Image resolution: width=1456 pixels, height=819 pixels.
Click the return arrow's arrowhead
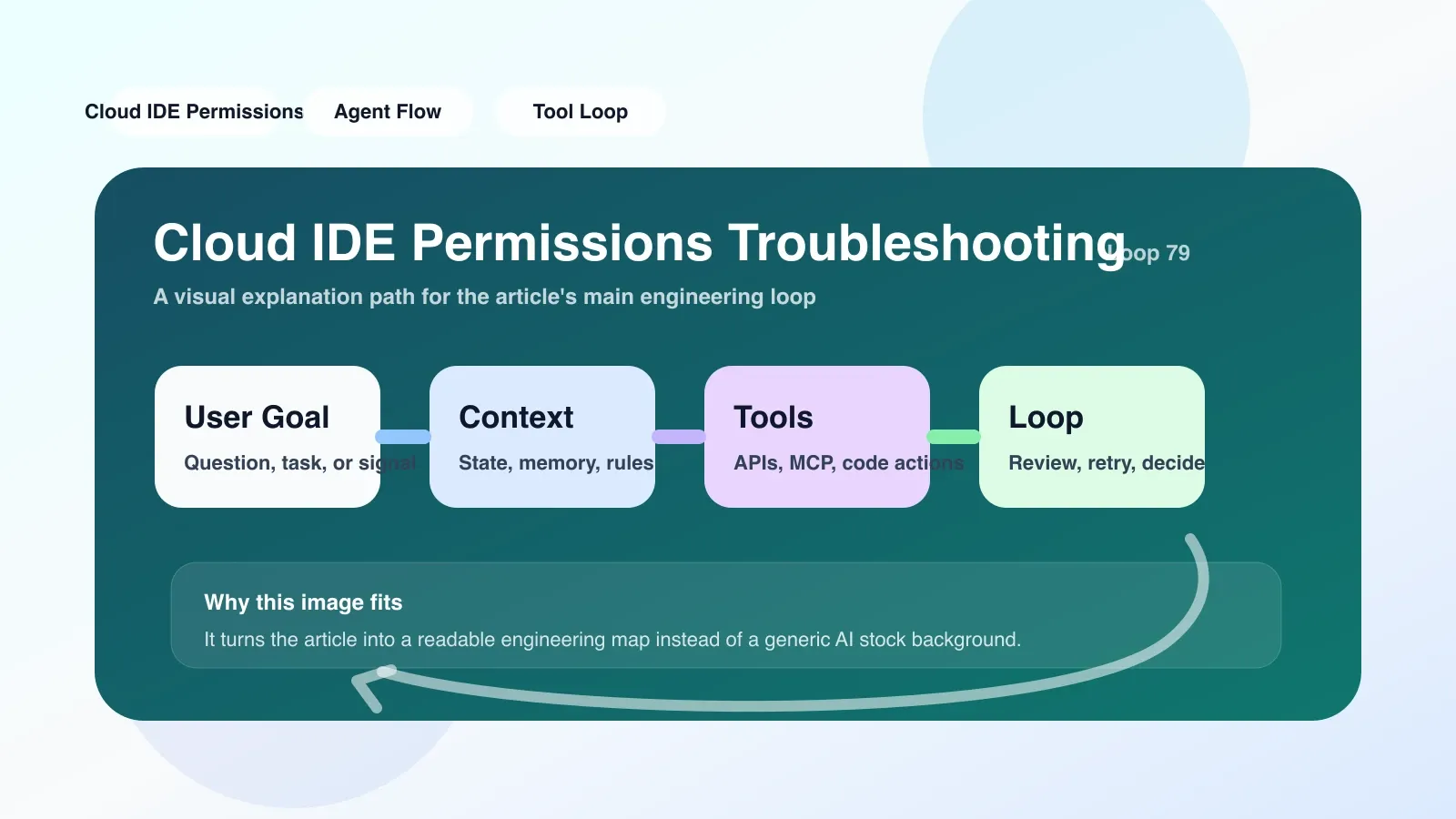pyautogui.click(x=369, y=688)
